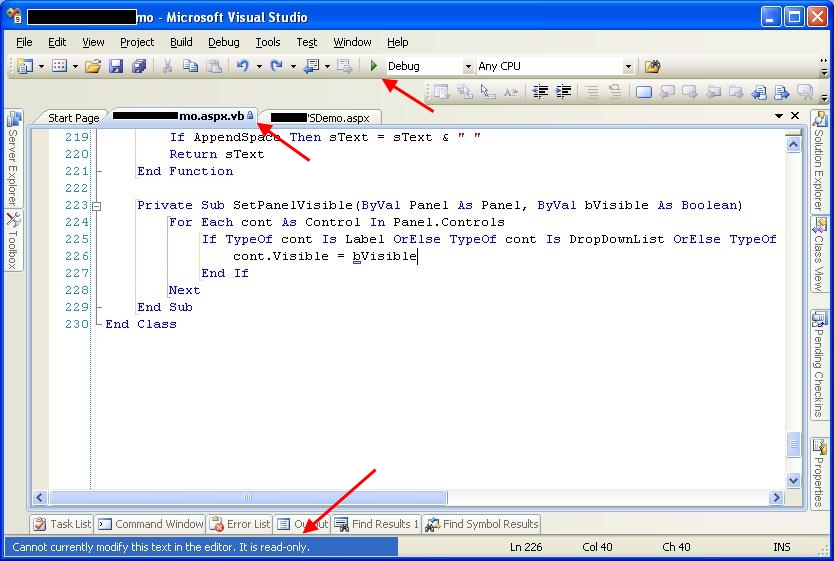The width and height of the screenshot is (834, 561).
Task: Open the Test menu
Action: point(306,42)
